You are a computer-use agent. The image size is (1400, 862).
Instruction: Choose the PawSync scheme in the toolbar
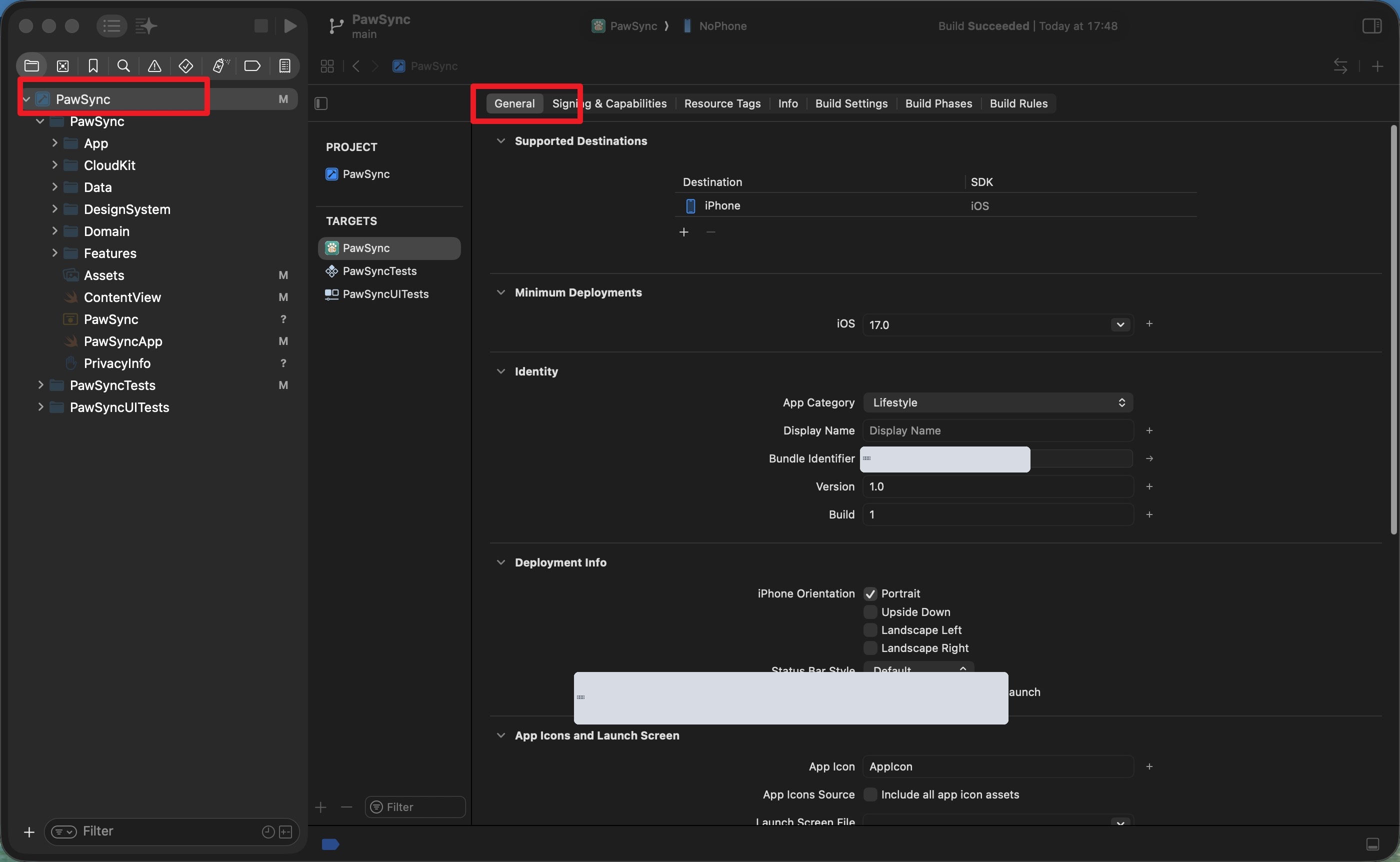pos(625,25)
